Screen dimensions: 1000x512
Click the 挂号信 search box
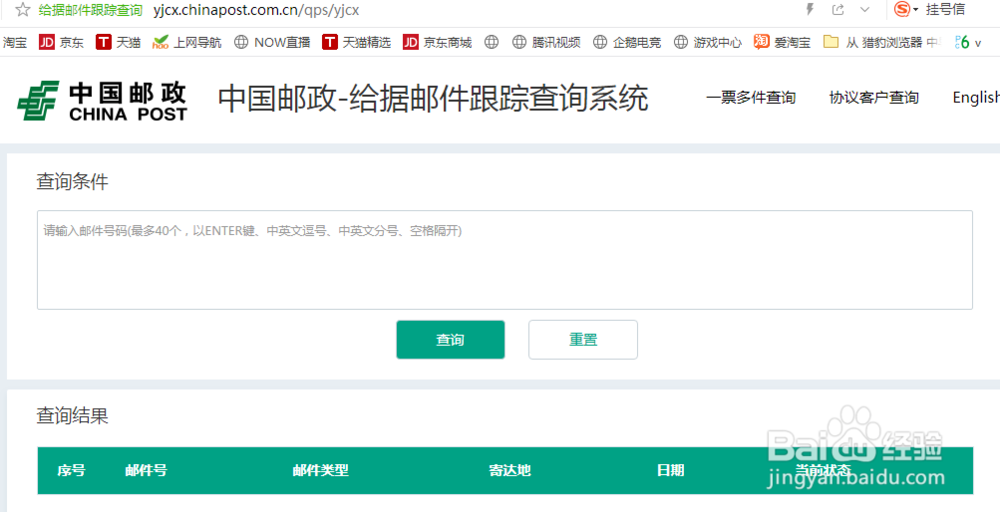(945, 9)
